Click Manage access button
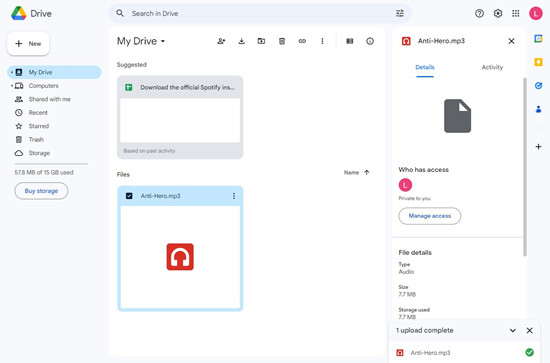The width and height of the screenshot is (550, 363). (x=429, y=216)
